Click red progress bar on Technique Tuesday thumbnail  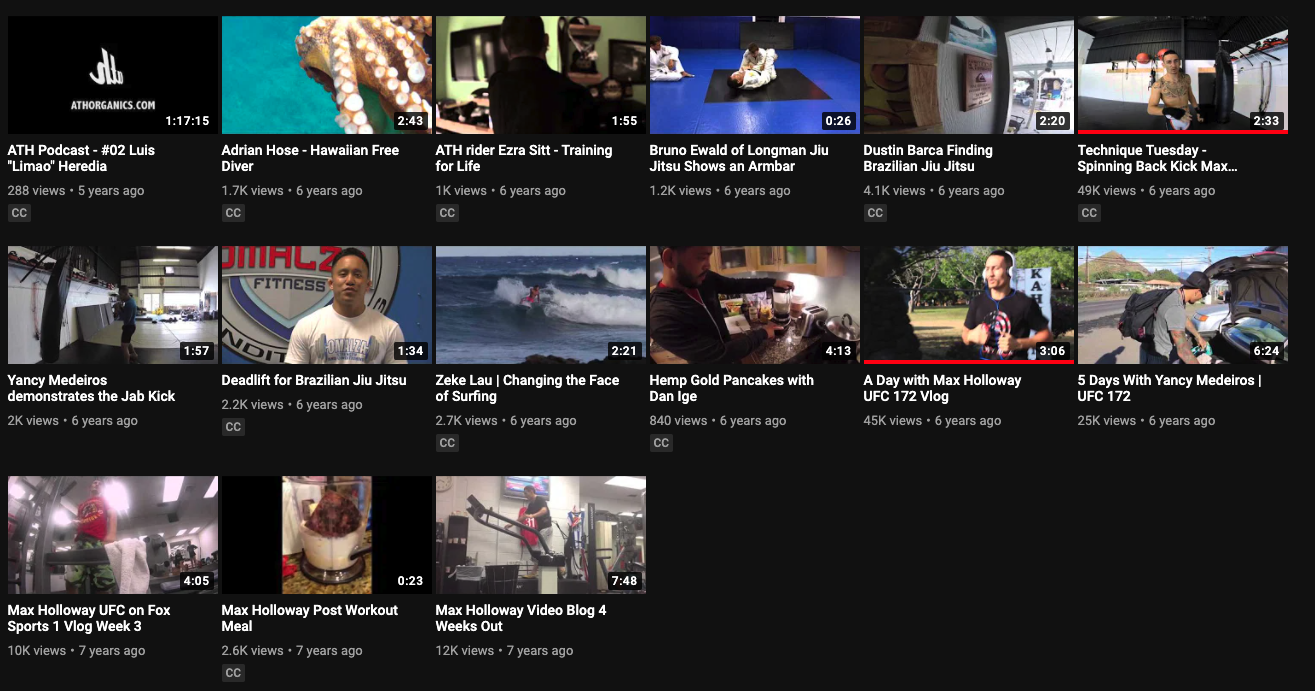pos(1183,132)
